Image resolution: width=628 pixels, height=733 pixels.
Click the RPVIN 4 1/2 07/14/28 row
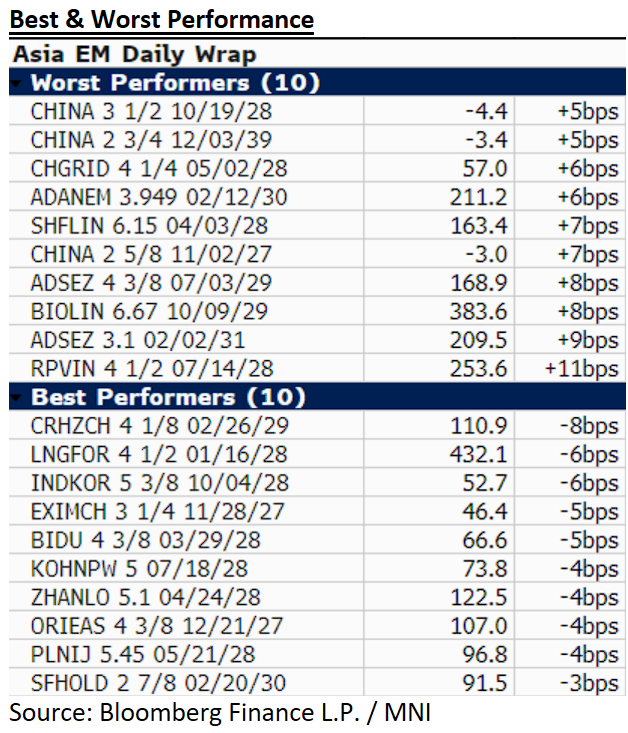point(151,369)
